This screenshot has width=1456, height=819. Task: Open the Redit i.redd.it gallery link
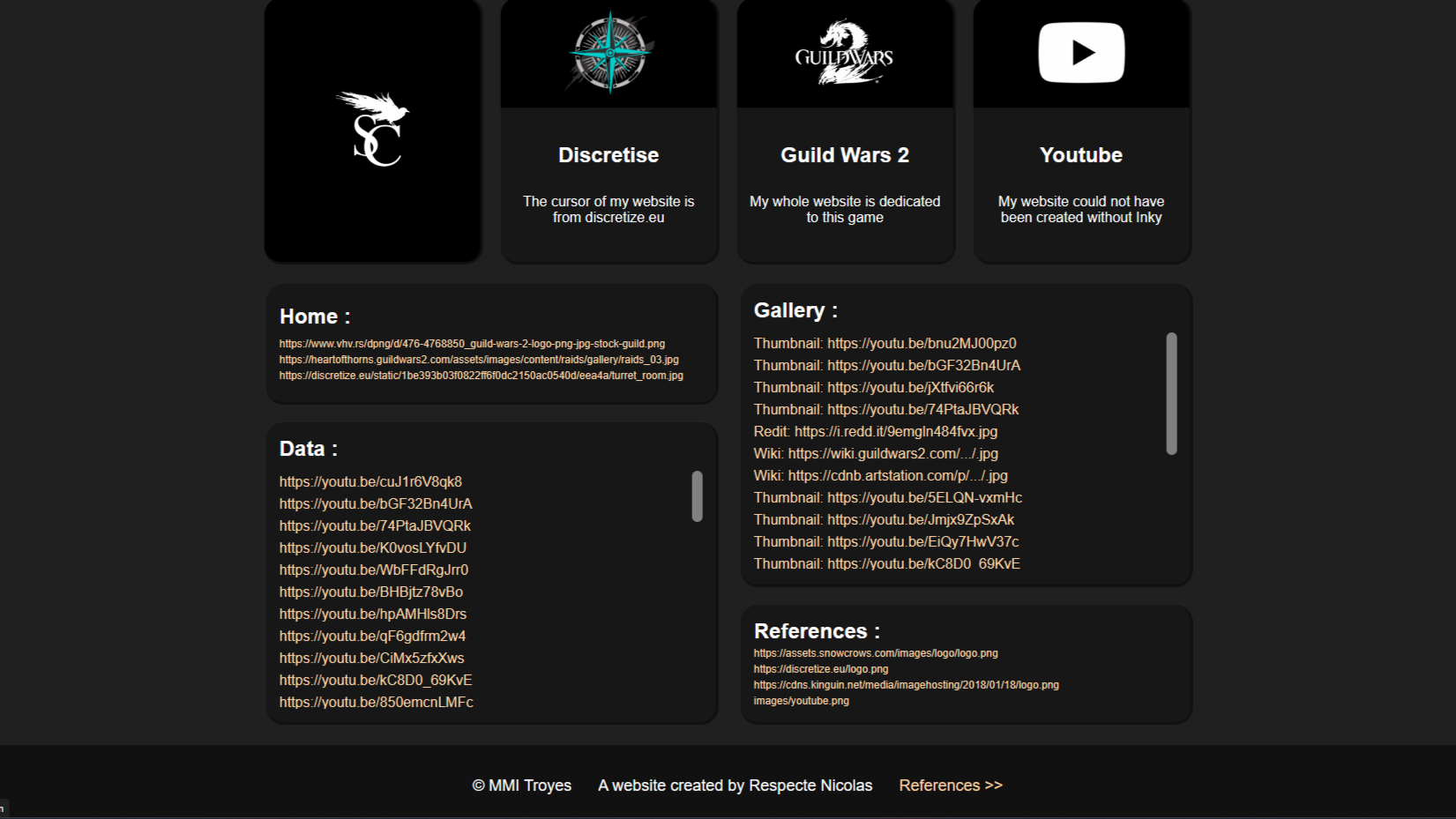[x=895, y=432]
